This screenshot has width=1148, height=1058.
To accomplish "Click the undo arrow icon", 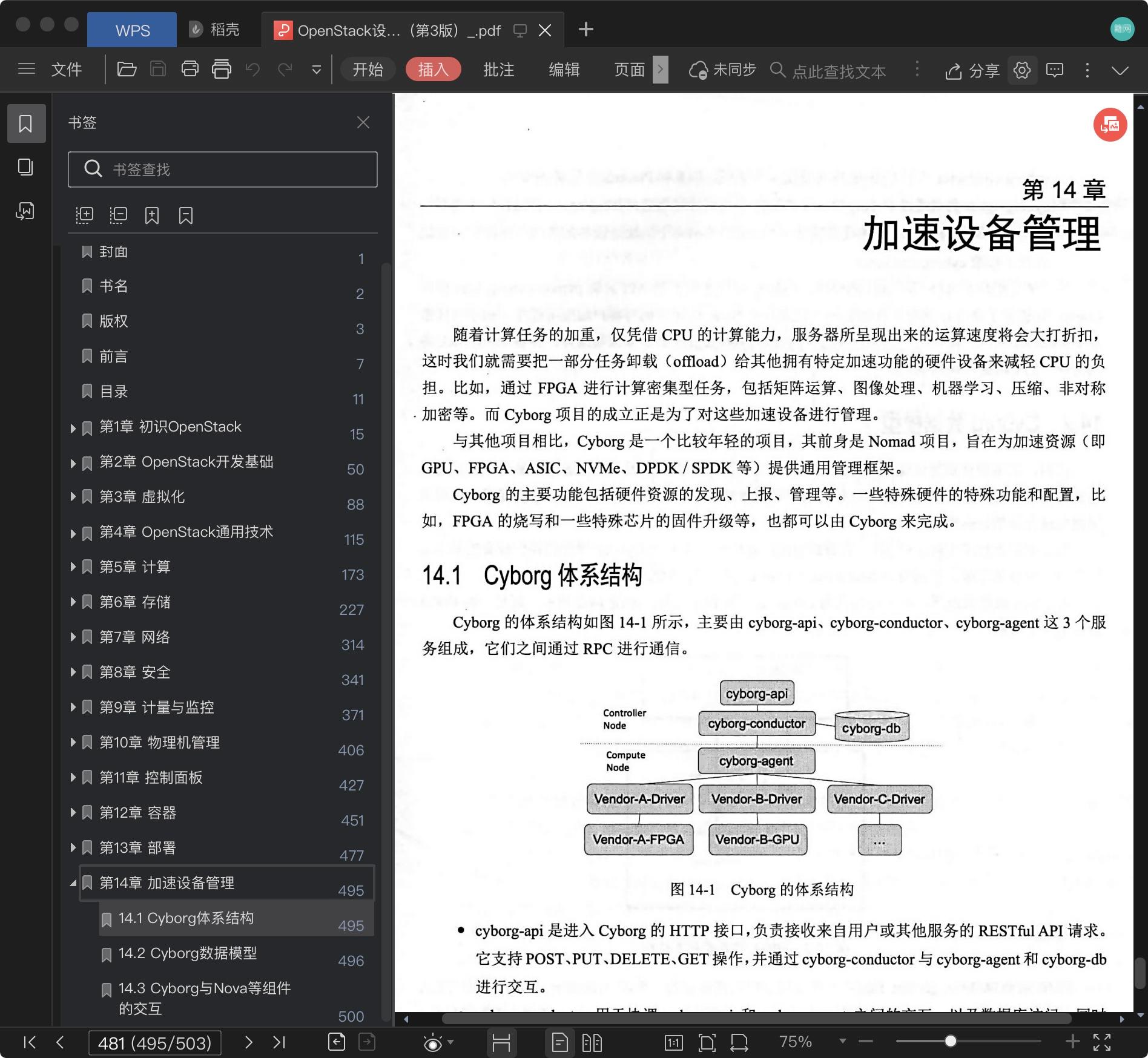I will pyautogui.click(x=253, y=69).
